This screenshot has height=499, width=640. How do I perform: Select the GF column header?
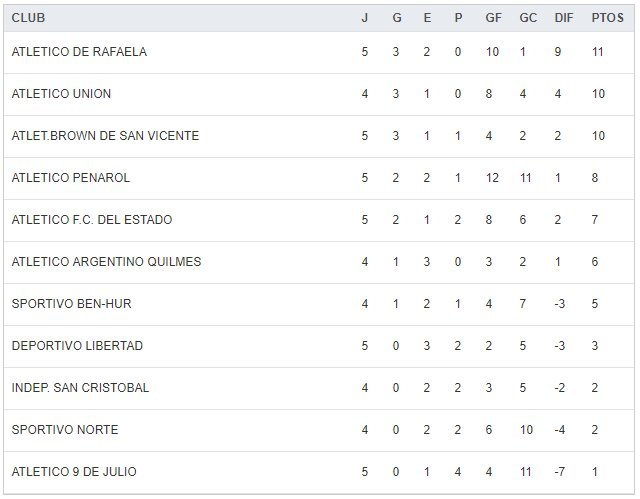[x=492, y=18]
